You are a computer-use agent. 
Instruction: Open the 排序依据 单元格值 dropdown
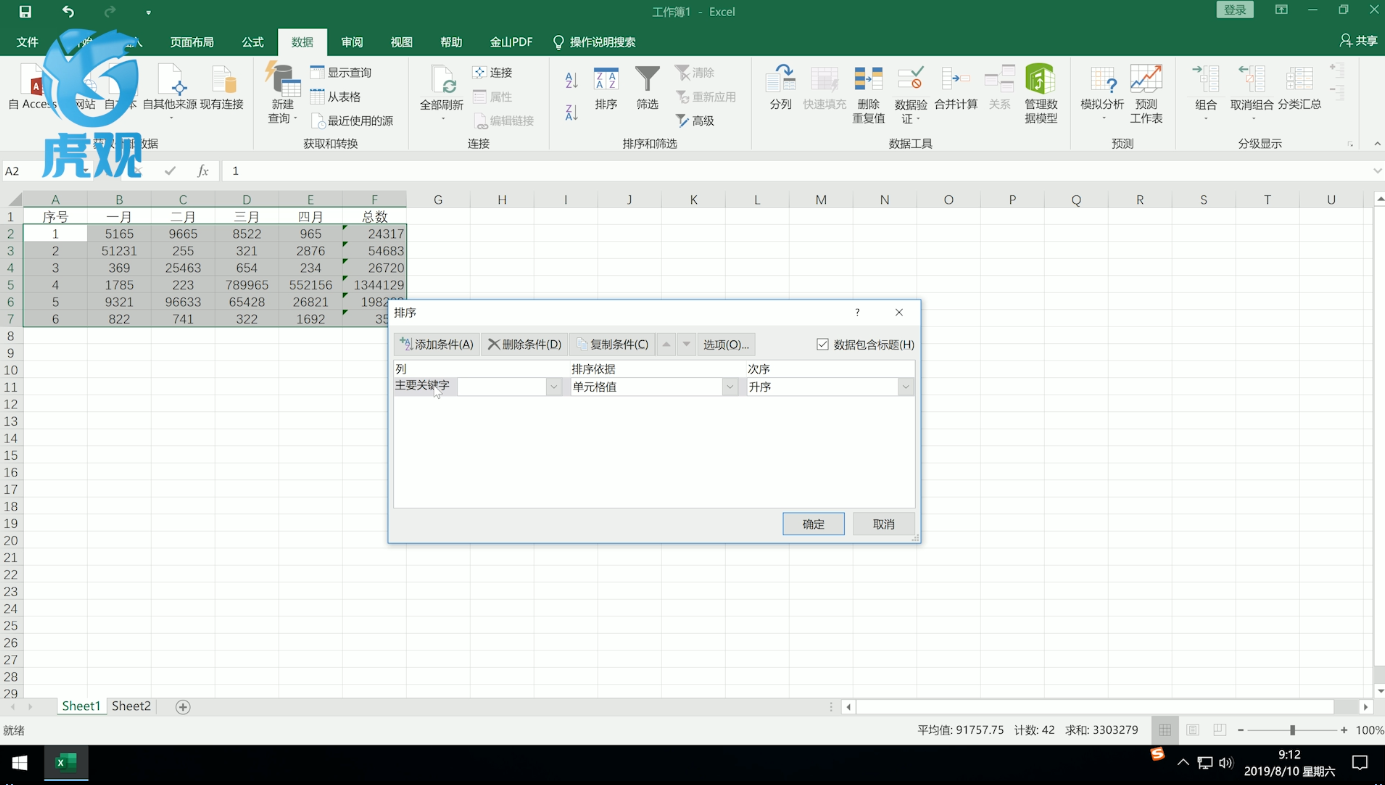pos(729,387)
